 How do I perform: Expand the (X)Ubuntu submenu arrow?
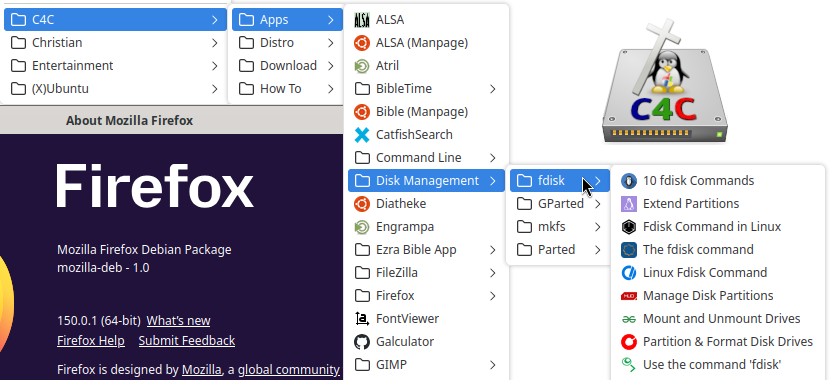(x=214, y=89)
